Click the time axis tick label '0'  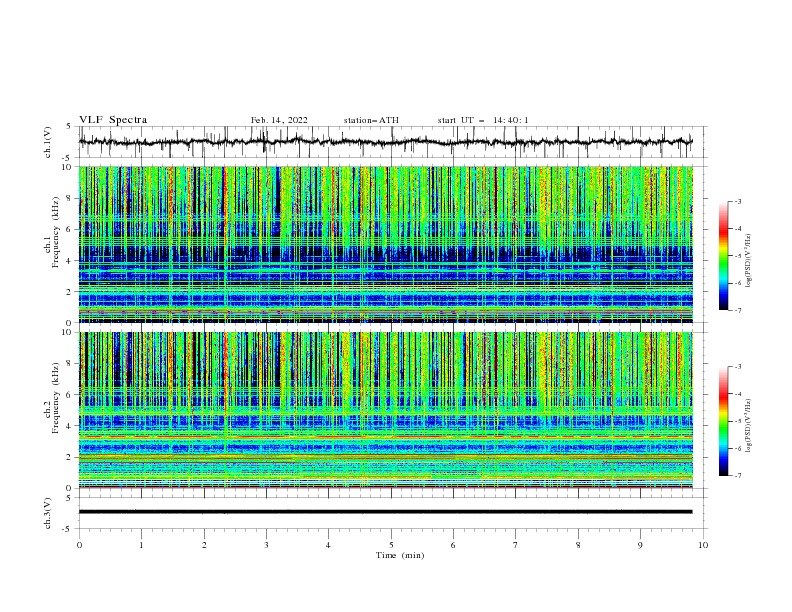tap(79, 545)
